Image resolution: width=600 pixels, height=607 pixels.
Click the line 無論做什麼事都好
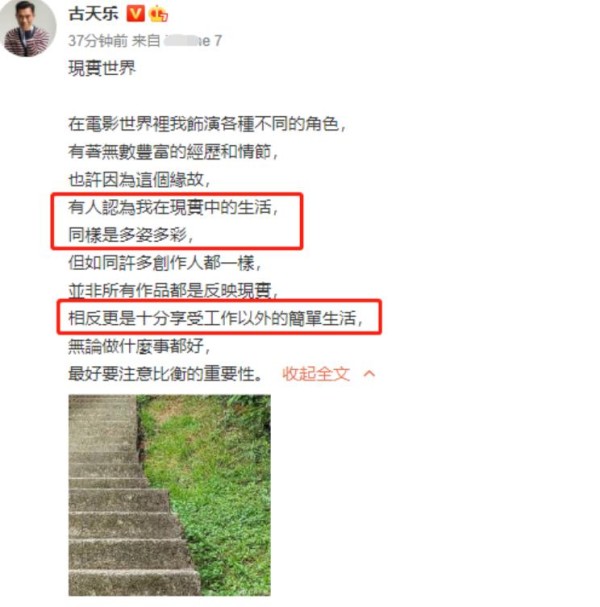coord(139,346)
